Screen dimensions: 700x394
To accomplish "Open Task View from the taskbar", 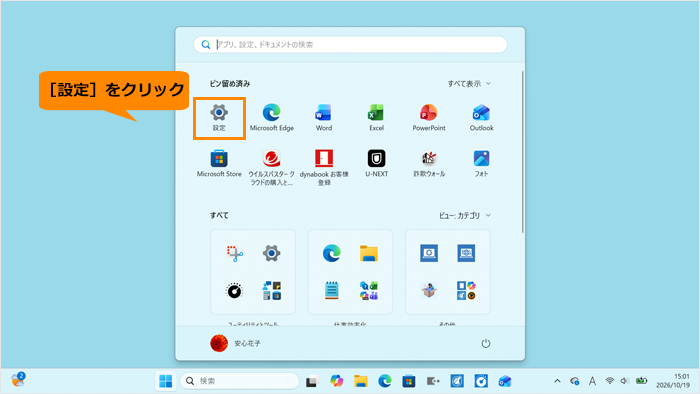I will tap(312, 381).
